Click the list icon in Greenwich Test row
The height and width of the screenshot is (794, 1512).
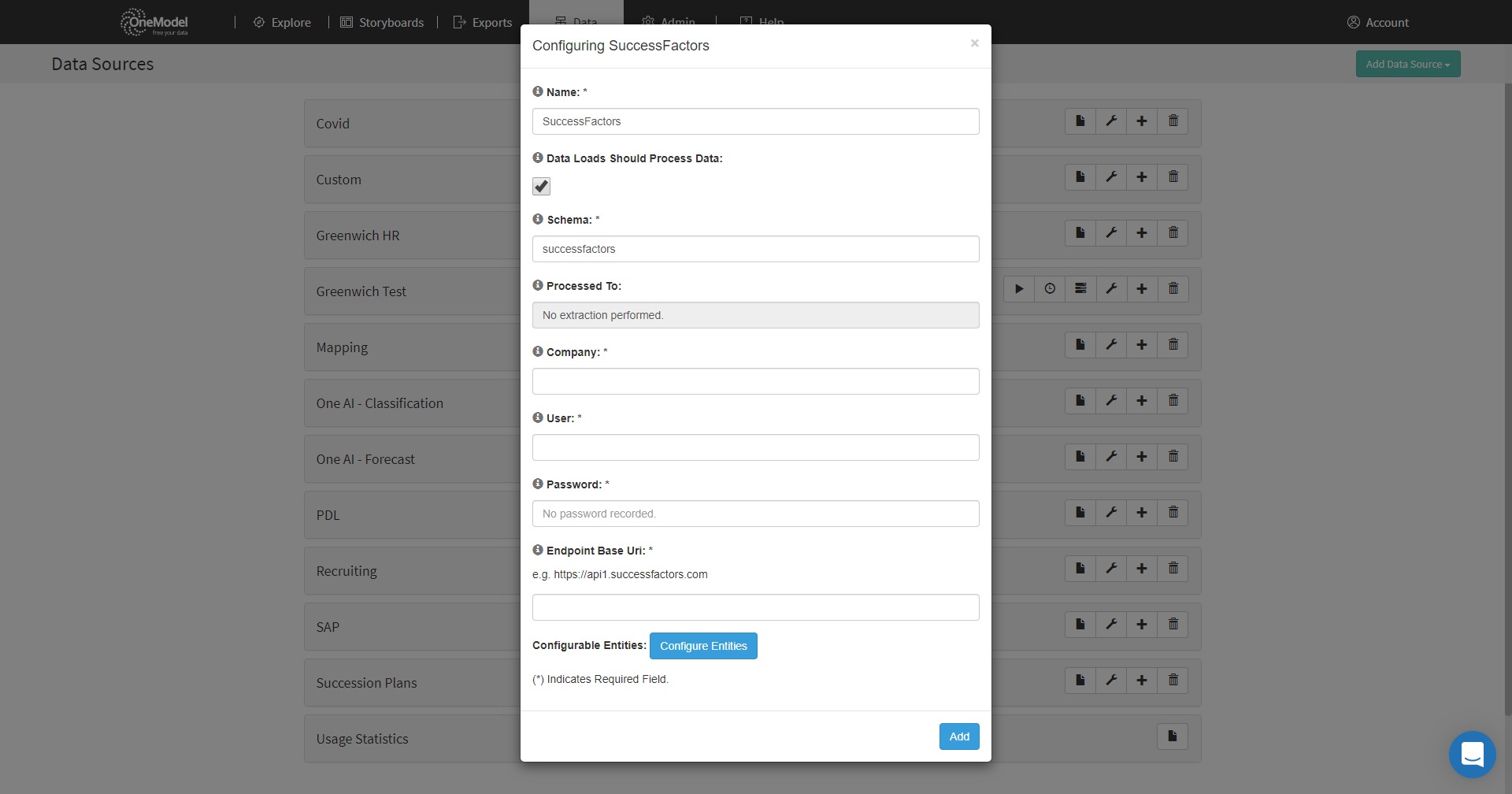click(x=1080, y=289)
